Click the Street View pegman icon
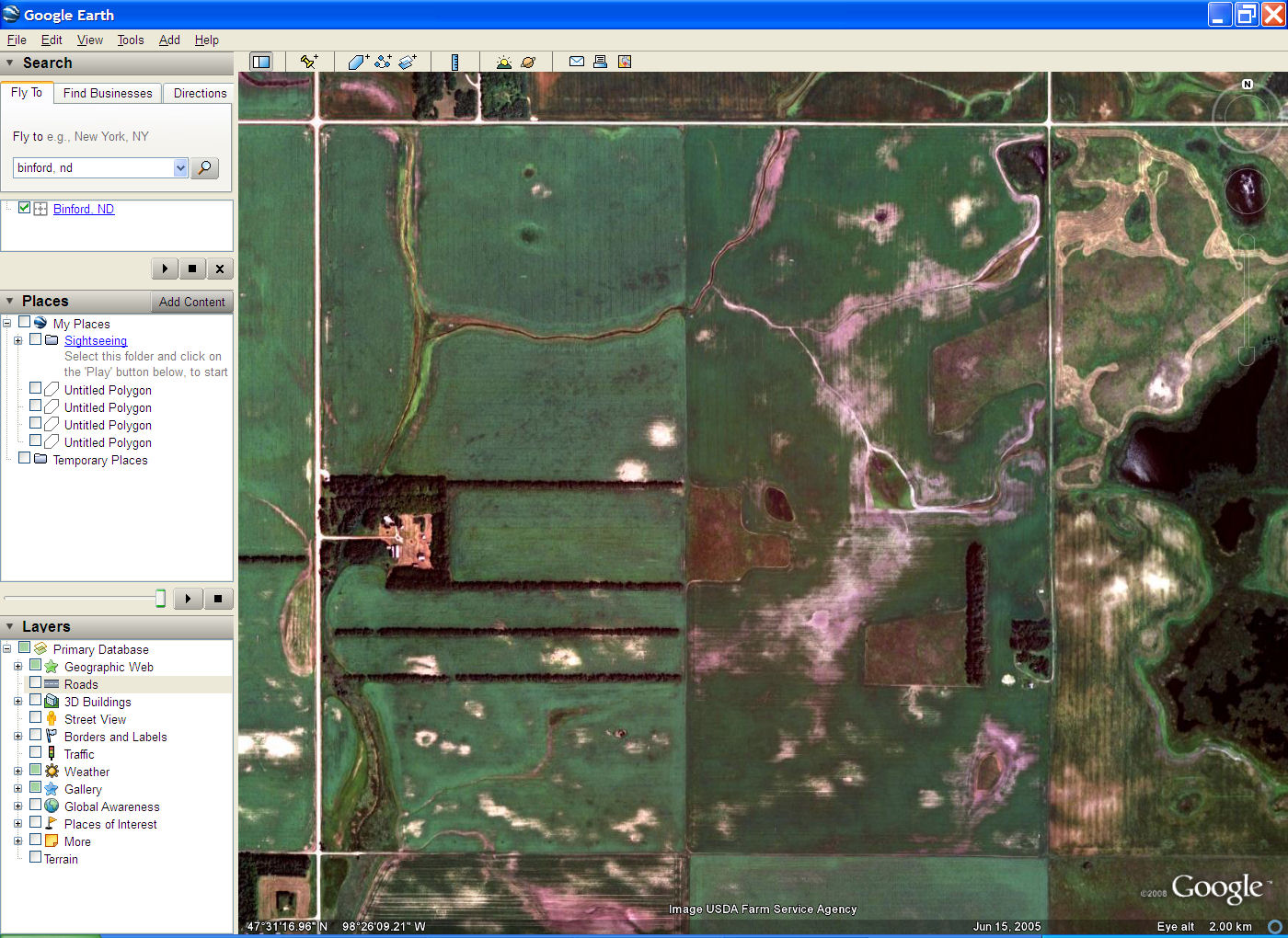This screenshot has height=938, width=1288. [x=52, y=719]
